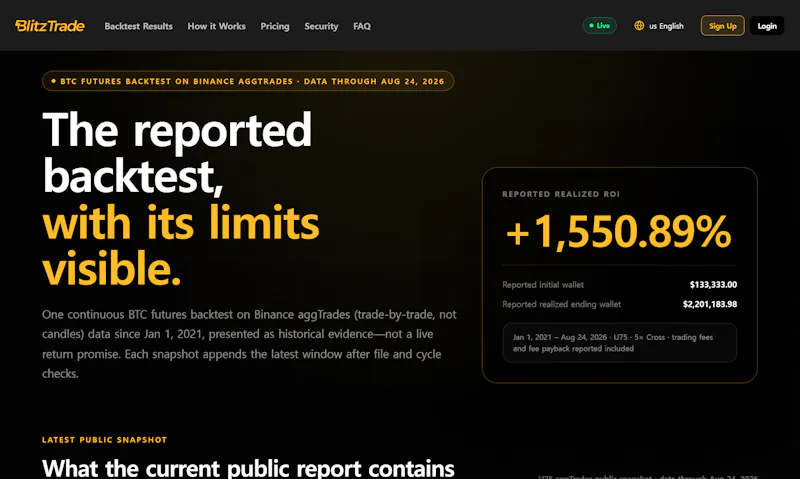Click the $2,201,183.98 ending wallet value
The height and width of the screenshot is (479, 800).
[710, 304]
